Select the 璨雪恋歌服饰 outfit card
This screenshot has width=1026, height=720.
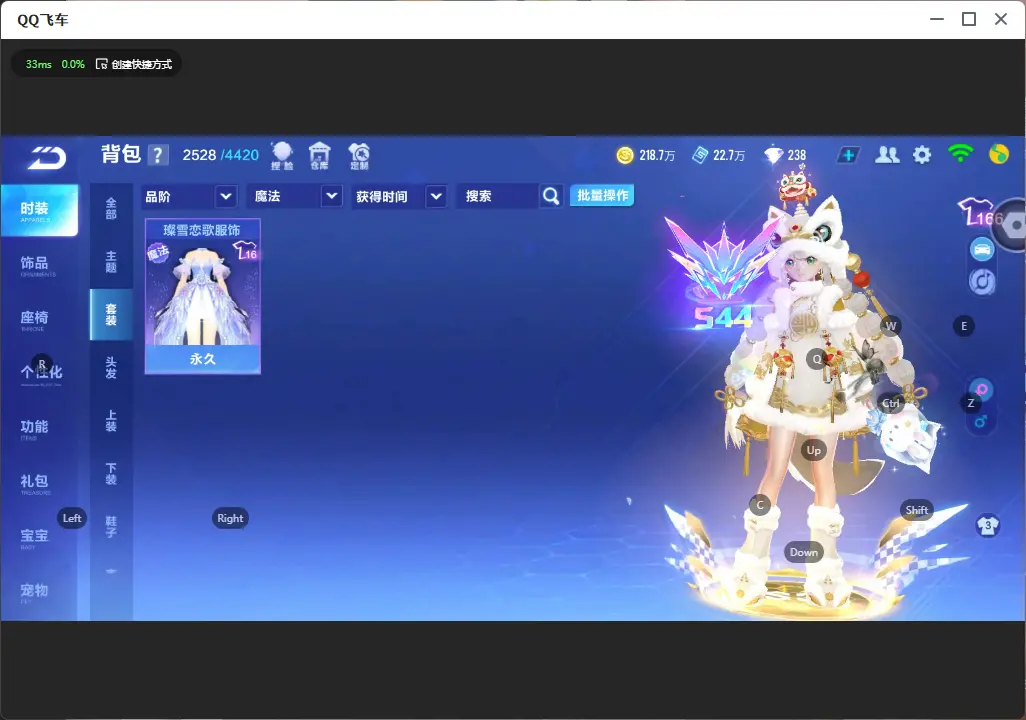[203, 297]
